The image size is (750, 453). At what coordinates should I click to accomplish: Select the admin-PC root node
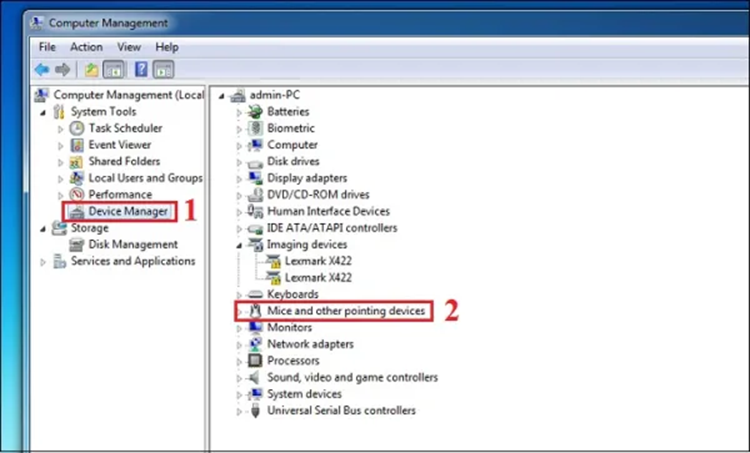coord(277,95)
